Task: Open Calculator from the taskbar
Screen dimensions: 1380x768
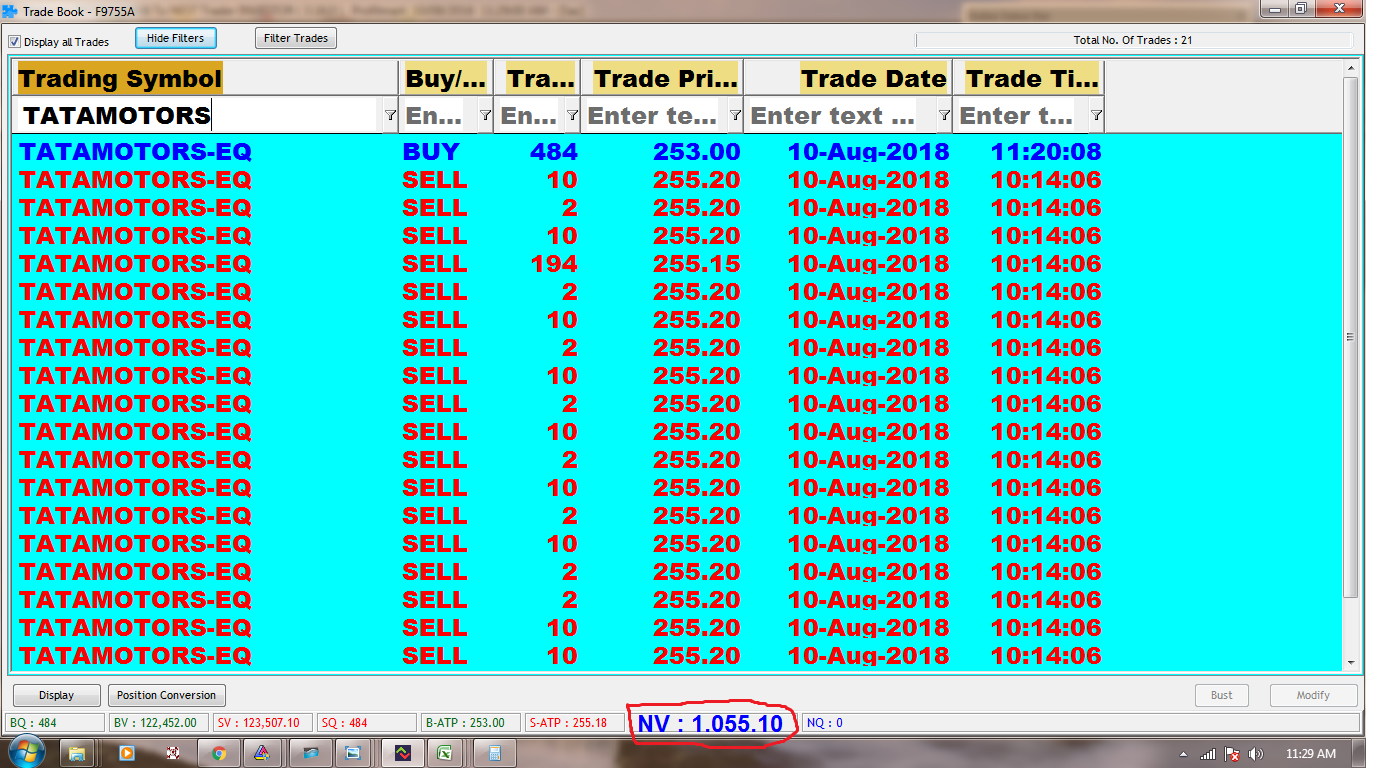Action: (494, 753)
